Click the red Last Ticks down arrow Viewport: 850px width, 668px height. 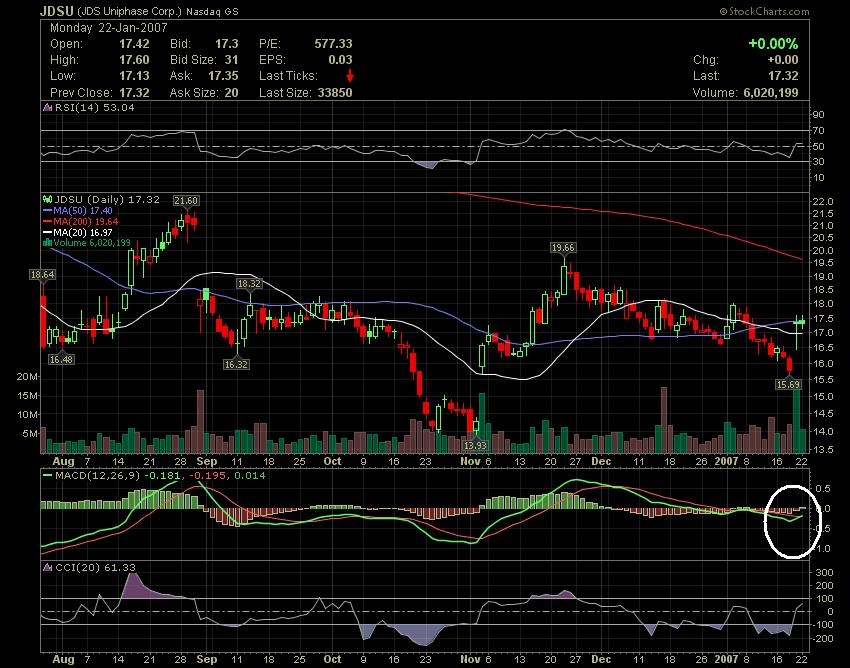(350, 75)
